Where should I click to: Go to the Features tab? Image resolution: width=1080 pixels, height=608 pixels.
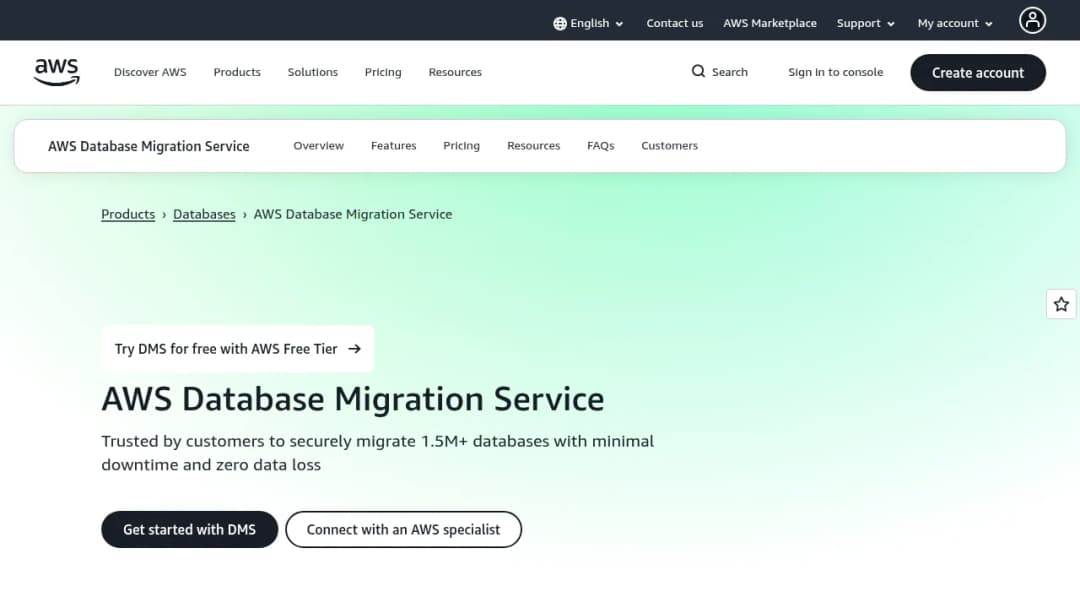(x=393, y=146)
